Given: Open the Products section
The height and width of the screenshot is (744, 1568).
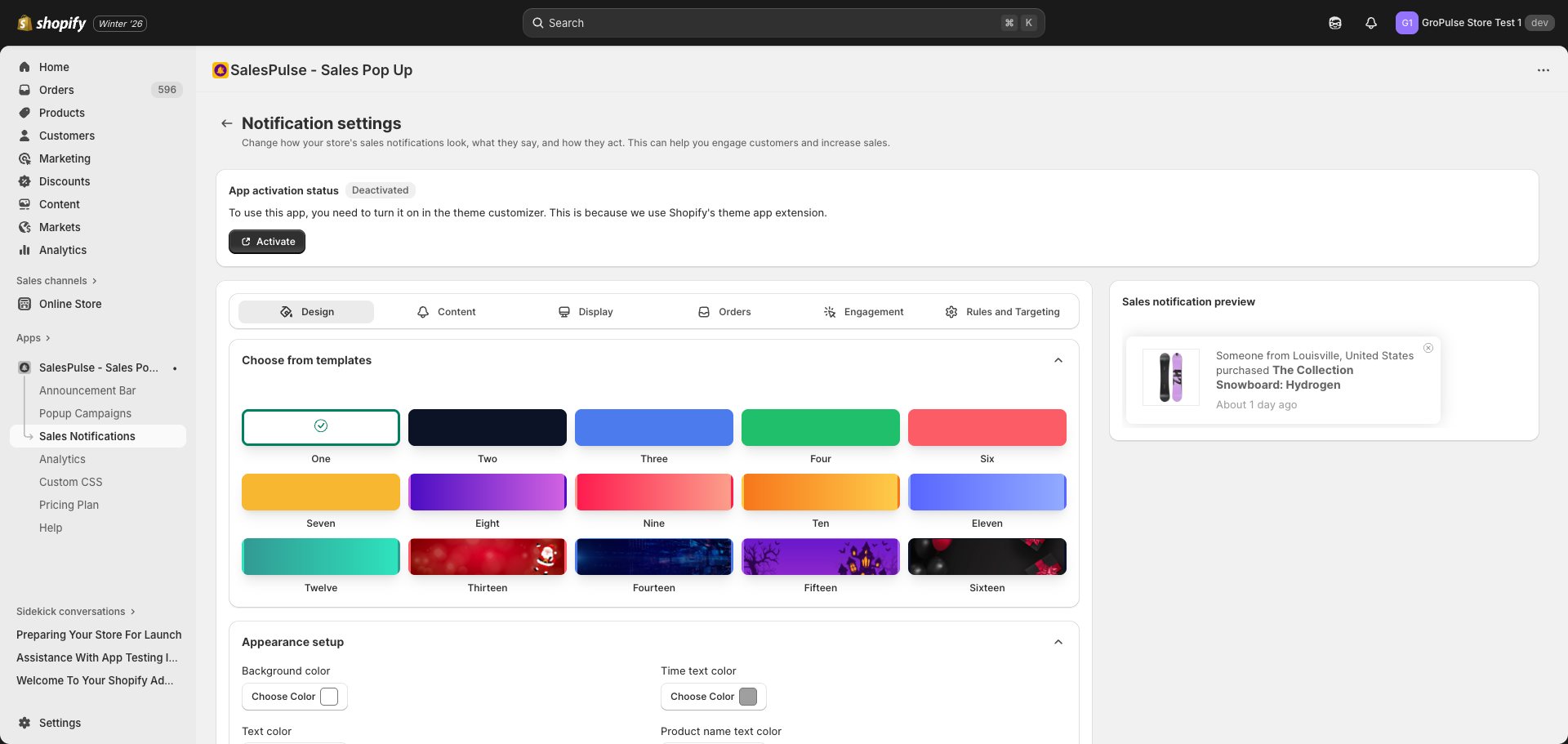Looking at the screenshot, I should (x=62, y=113).
